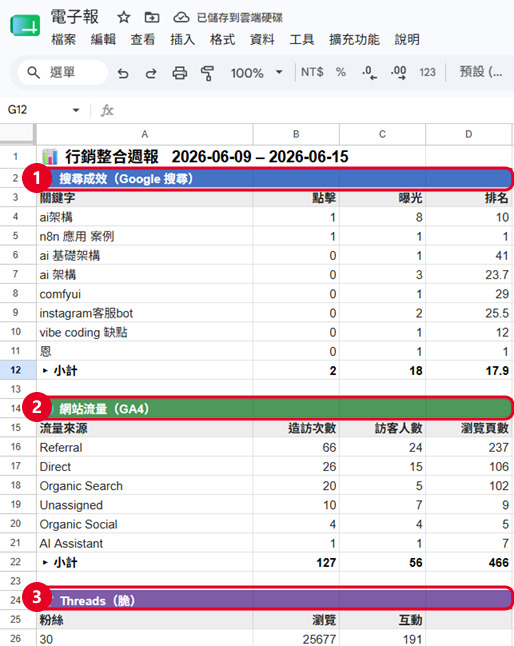Select Referral page views 237
The width and height of the screenshot is (514, 646).
pos(469,447)
